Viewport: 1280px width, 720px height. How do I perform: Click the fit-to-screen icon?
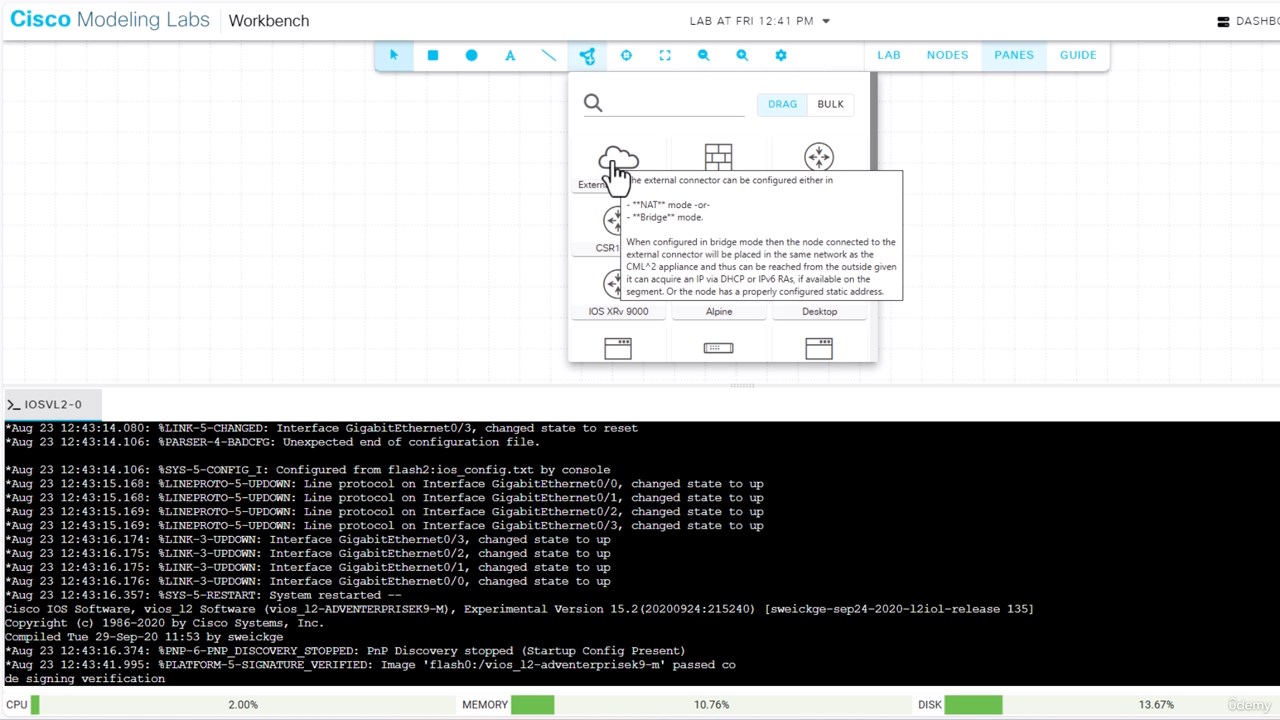(x=665, y=56)
